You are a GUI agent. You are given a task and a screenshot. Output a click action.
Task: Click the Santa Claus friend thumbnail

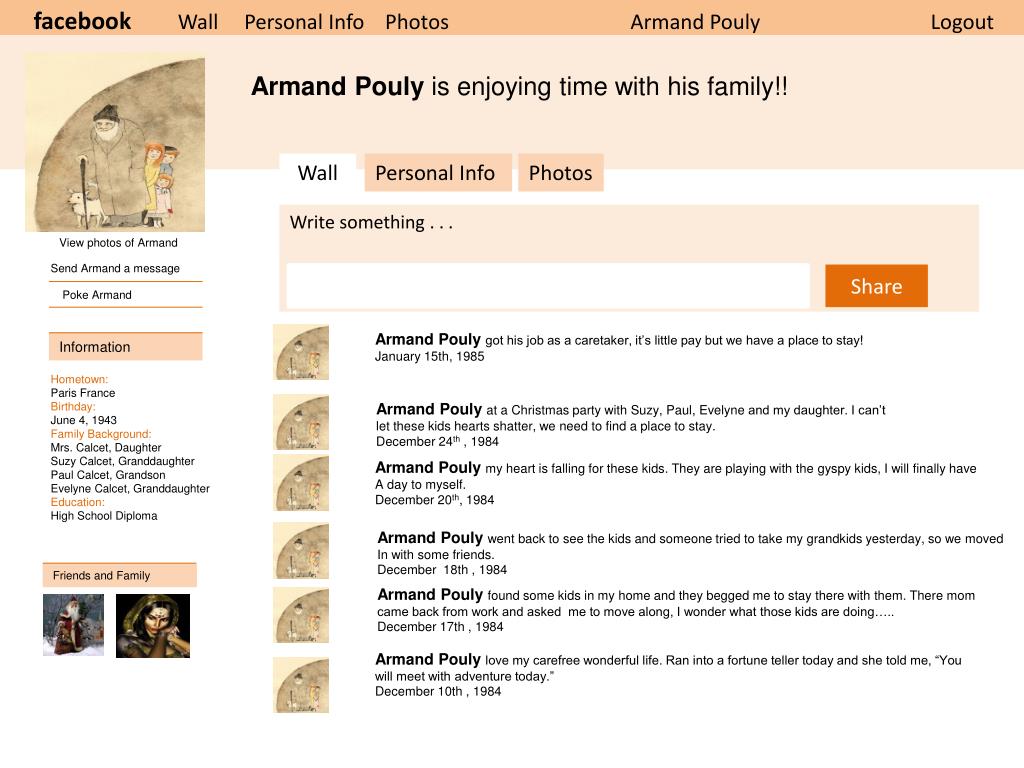[x=73, y=625]
